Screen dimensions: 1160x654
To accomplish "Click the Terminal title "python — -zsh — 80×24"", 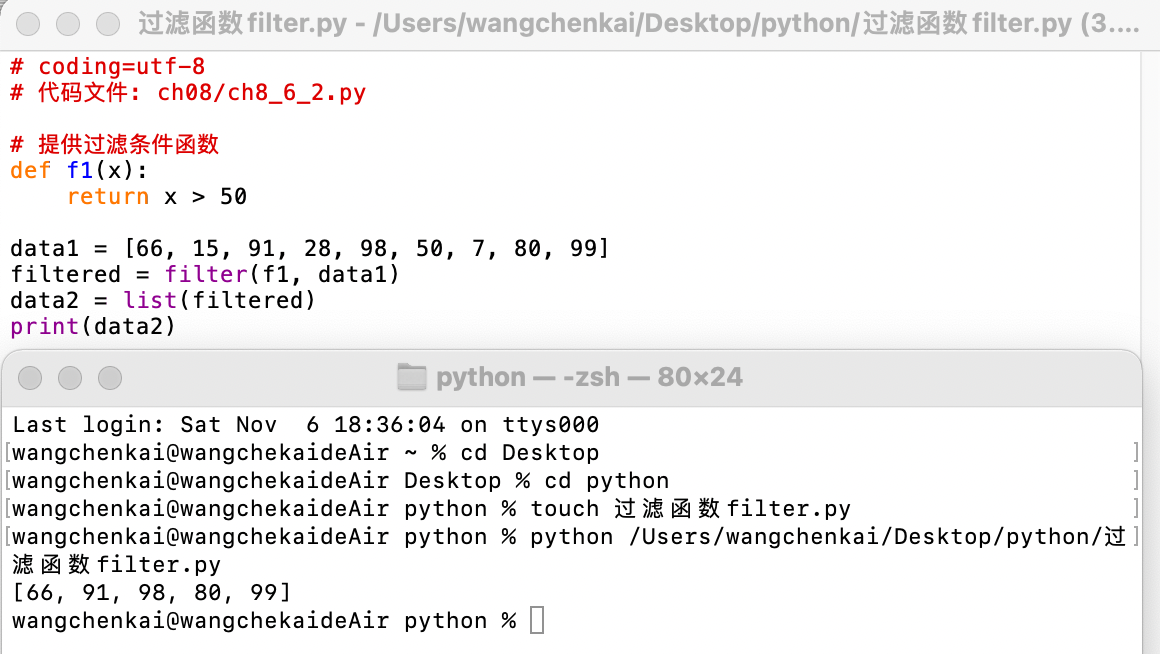I will coord(589,377).
